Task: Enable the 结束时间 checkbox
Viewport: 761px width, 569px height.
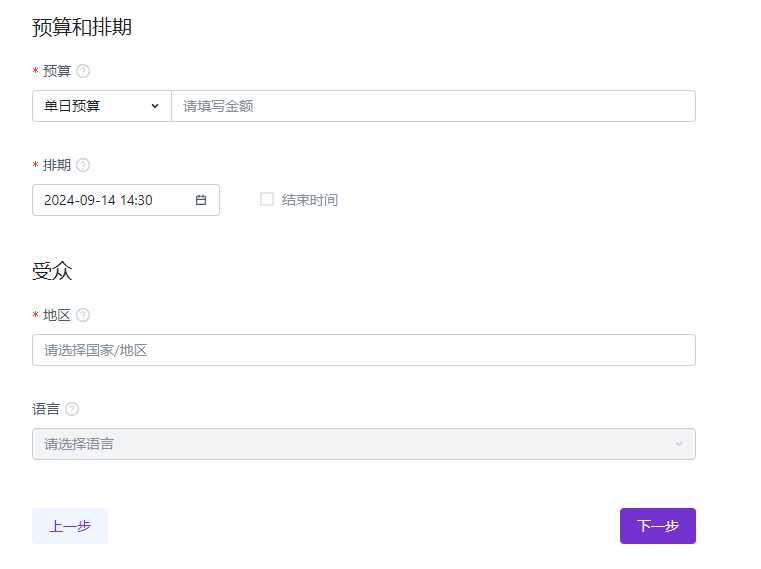Action: click(x=267, y=199)
